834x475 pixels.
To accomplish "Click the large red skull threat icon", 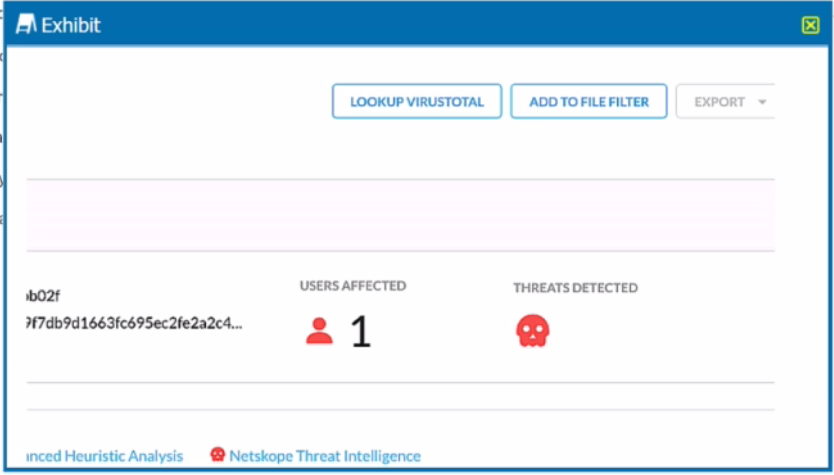I will pos(533,331).
